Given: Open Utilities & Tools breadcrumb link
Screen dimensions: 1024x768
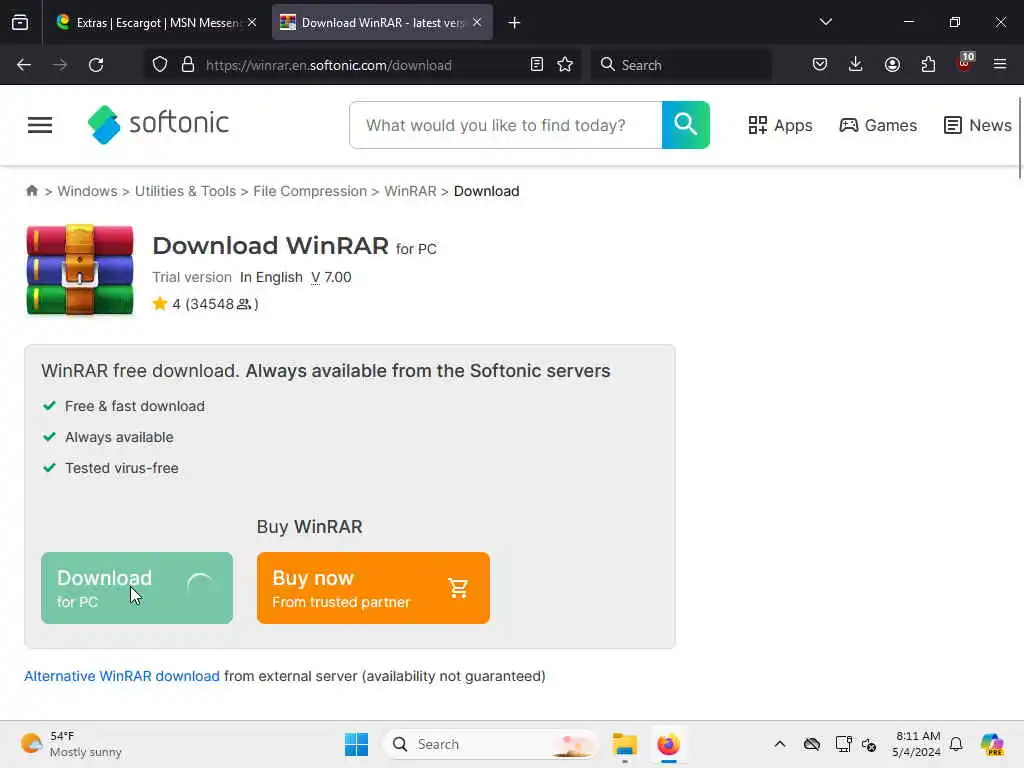Looking at the screenshot, I should click(185, 191).
